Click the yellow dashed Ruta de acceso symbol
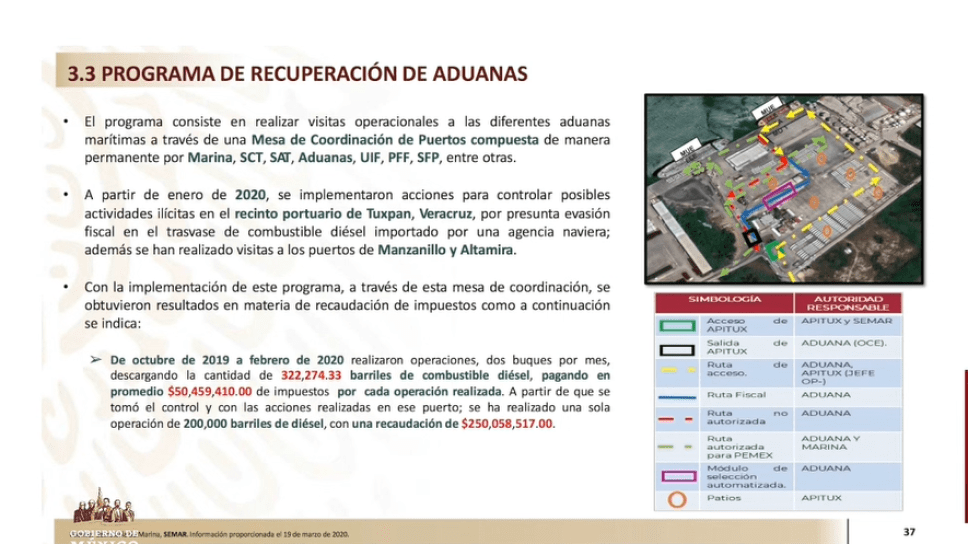This screenshot has width=968, height=544. pos(679,371)
